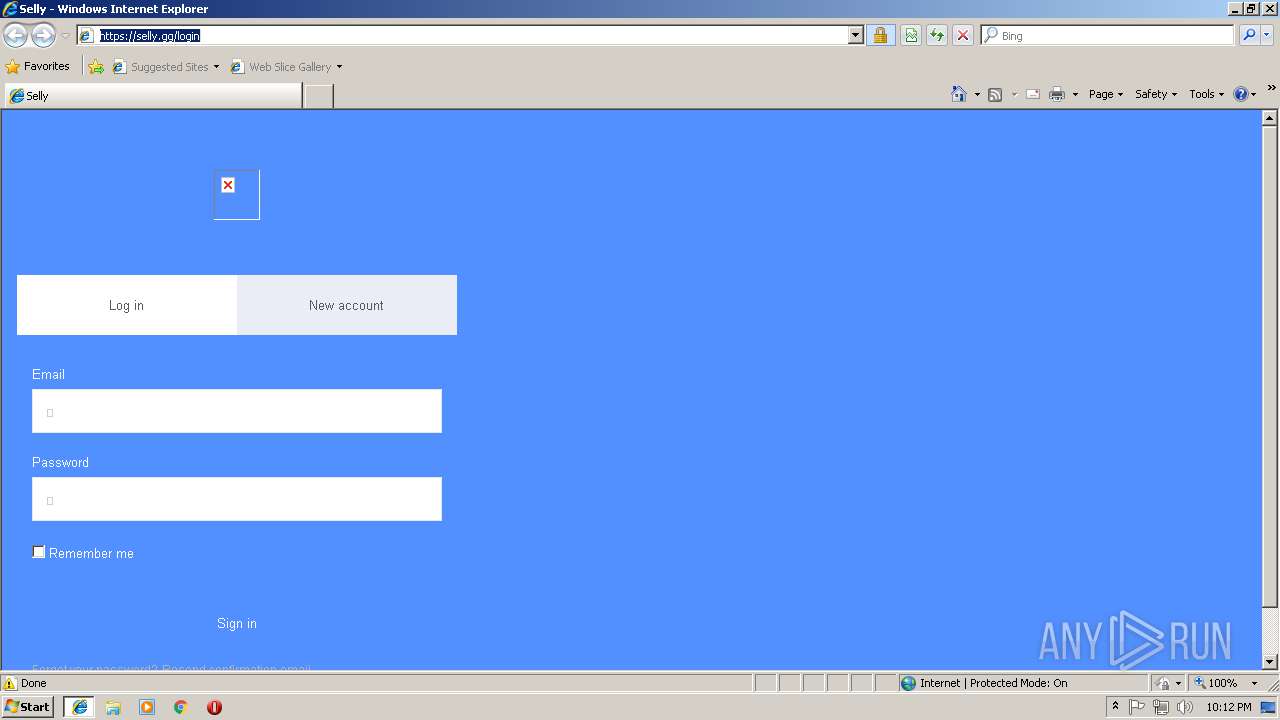This screenshot has height=720, width=1280.
Task: Click the Internet Explorer taskbar icon
Action: click(79, 707)
